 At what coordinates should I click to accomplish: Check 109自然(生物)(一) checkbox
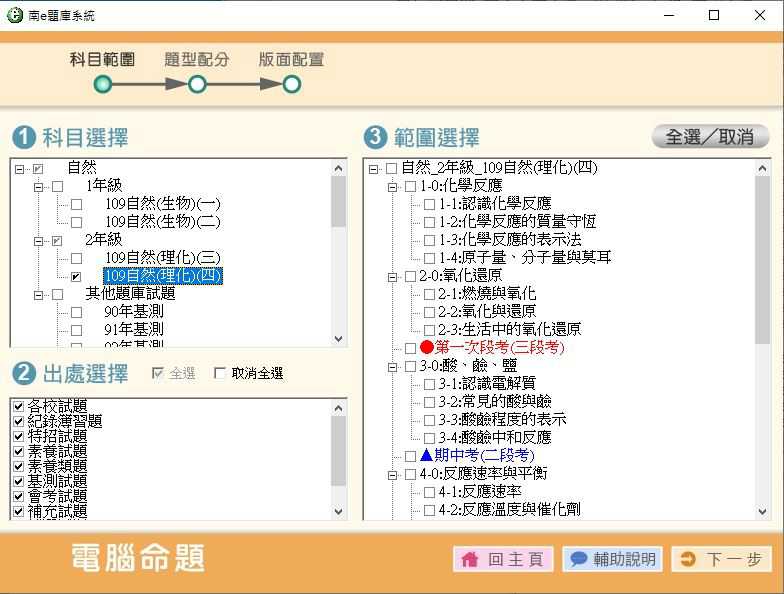tap(76, 204)
